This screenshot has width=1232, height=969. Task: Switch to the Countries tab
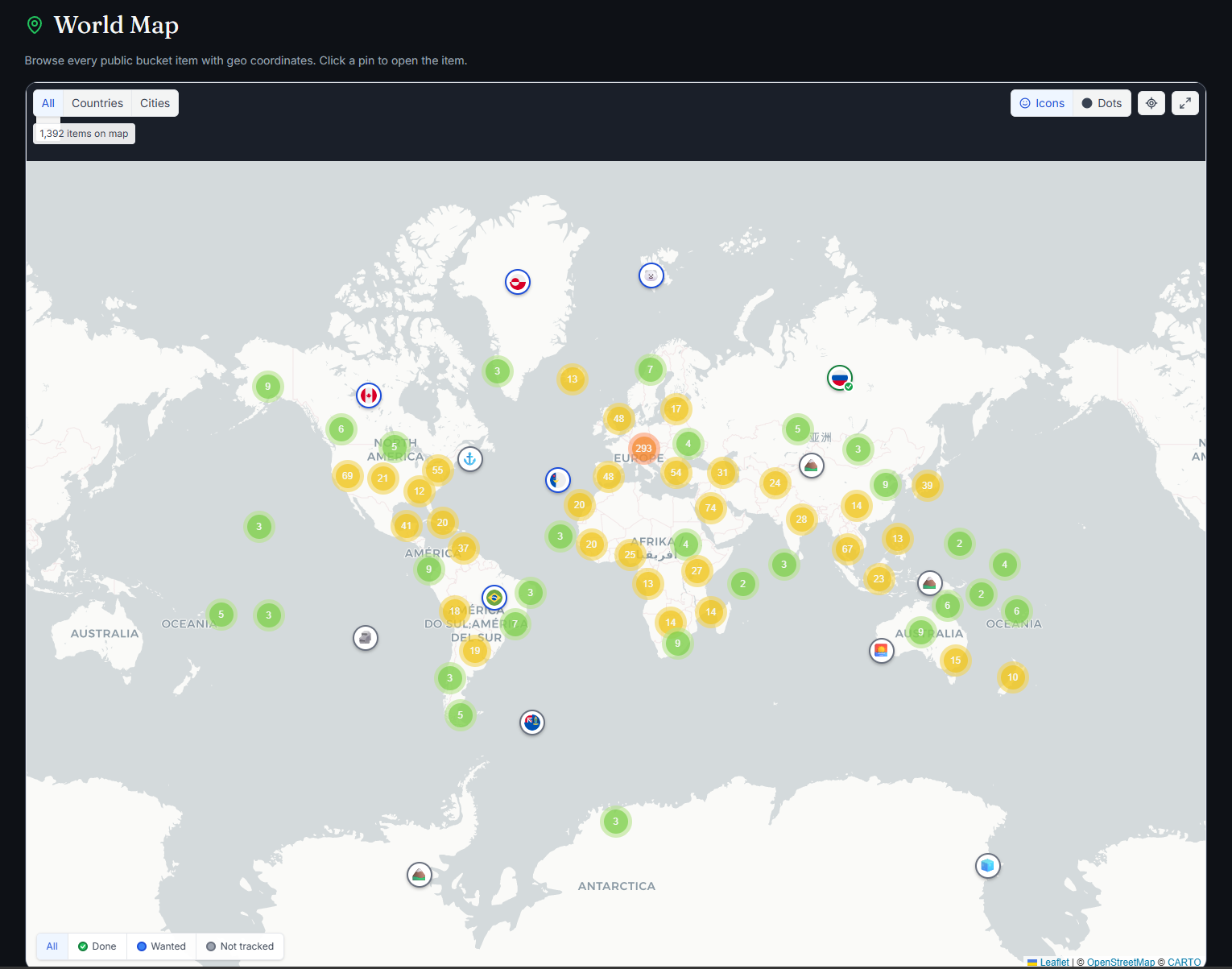97,103
